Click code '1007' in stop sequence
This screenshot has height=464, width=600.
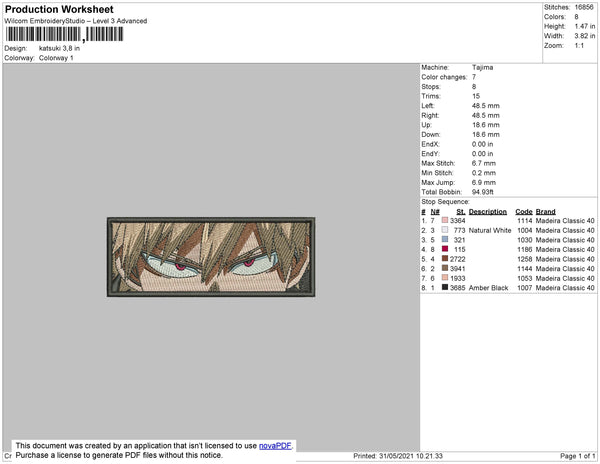point(525,288)
